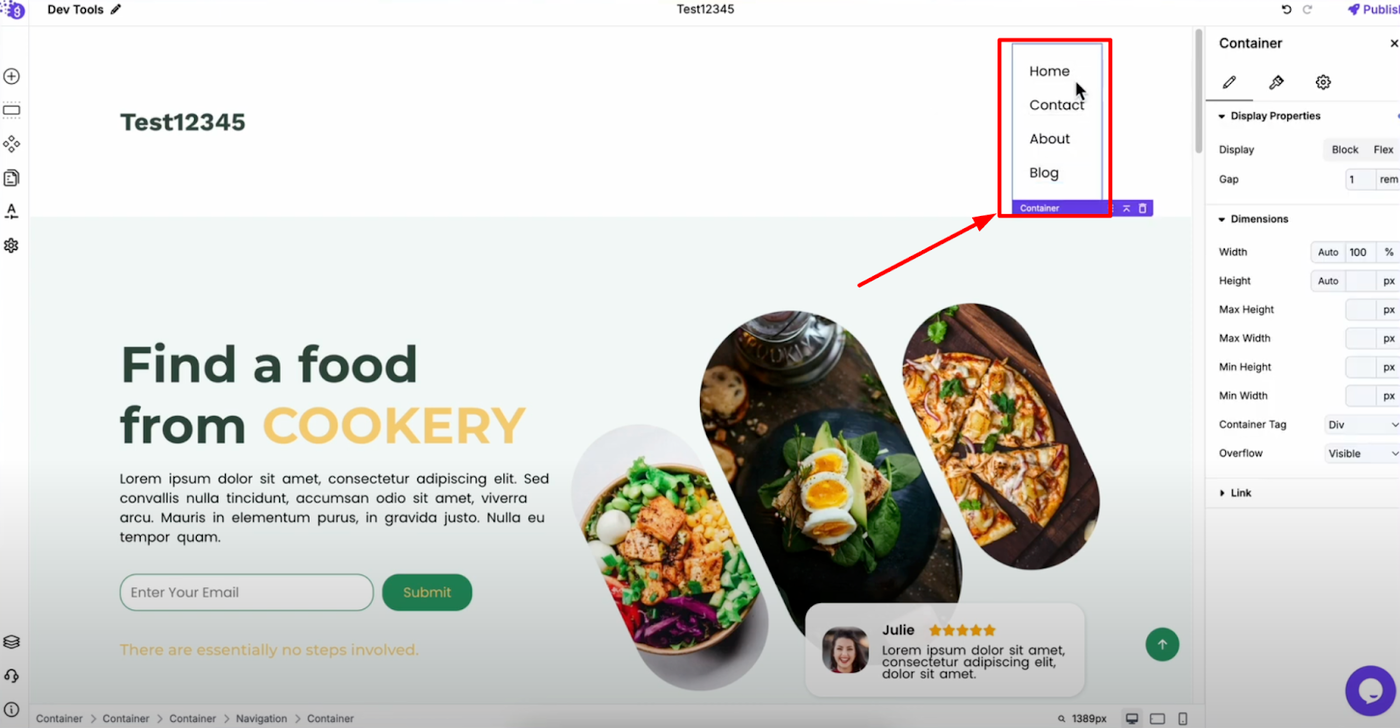Open the Container Tag Div dropdown
1400x728 pixels.
[1361, 425]
